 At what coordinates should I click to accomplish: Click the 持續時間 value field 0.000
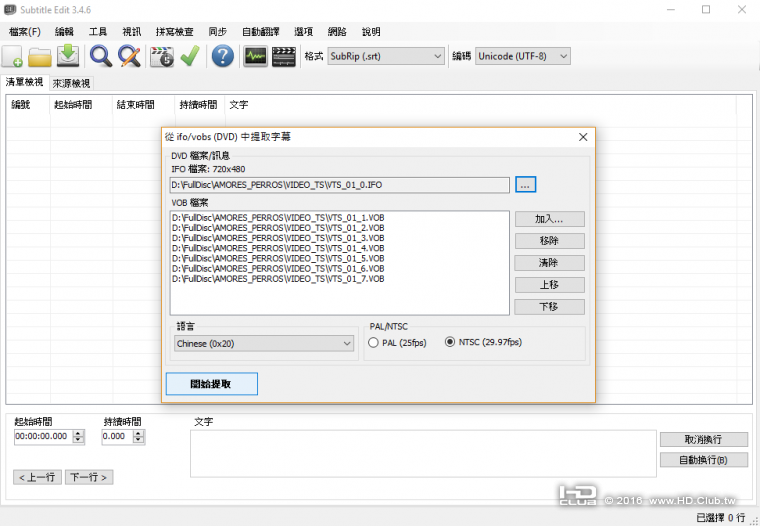117,436
